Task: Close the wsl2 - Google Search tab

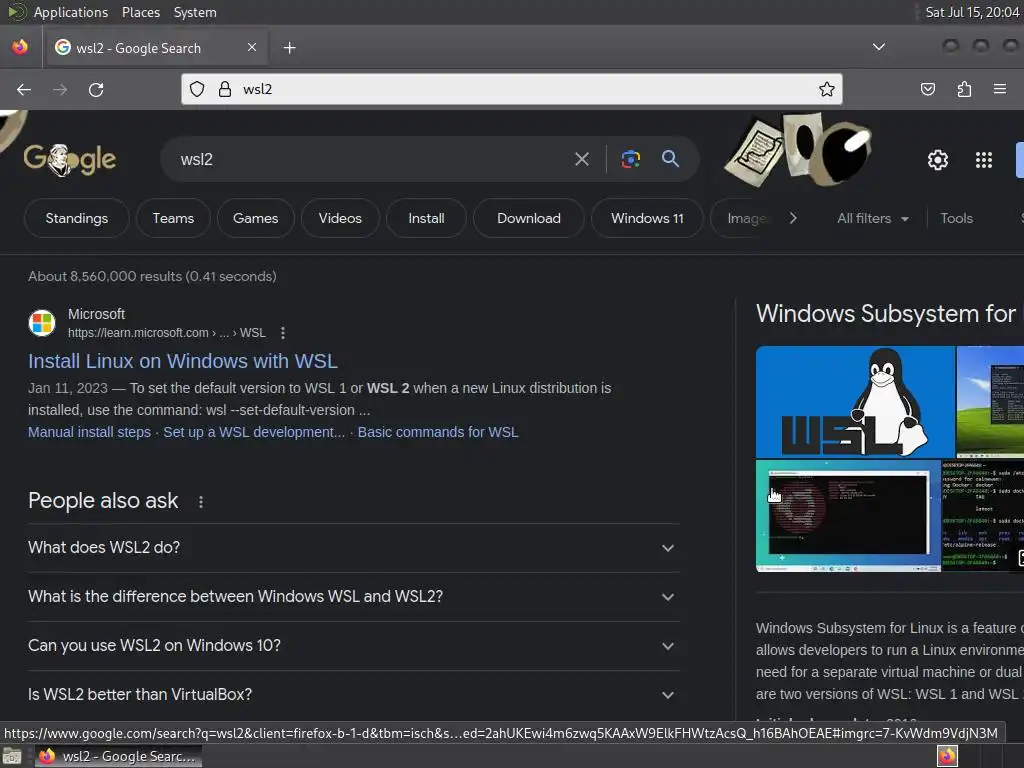Action: pyautogui.click(x=252, y=47)
